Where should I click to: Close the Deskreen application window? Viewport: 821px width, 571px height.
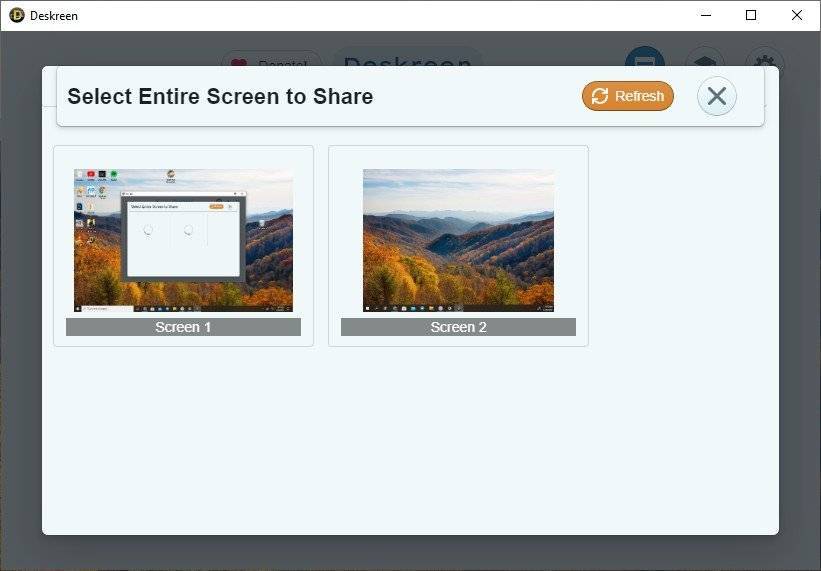click(x=797, y=15)
